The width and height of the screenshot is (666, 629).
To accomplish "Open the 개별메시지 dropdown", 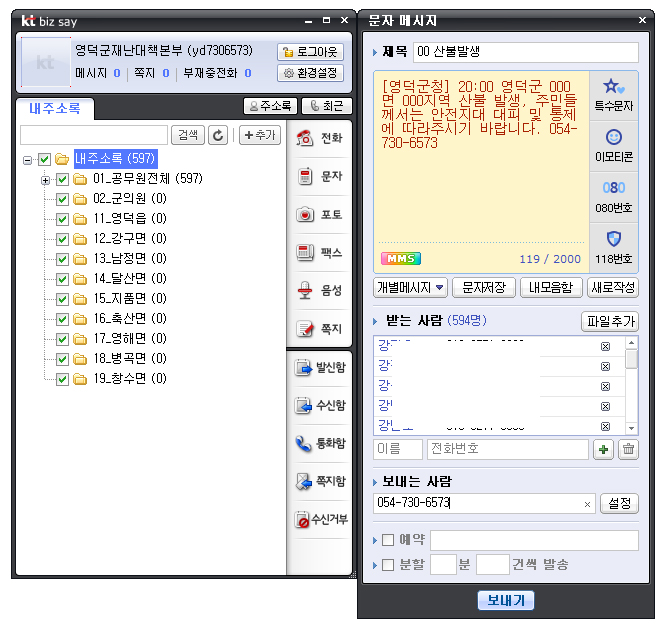I will pyautogui.click(x=410, y=288).
